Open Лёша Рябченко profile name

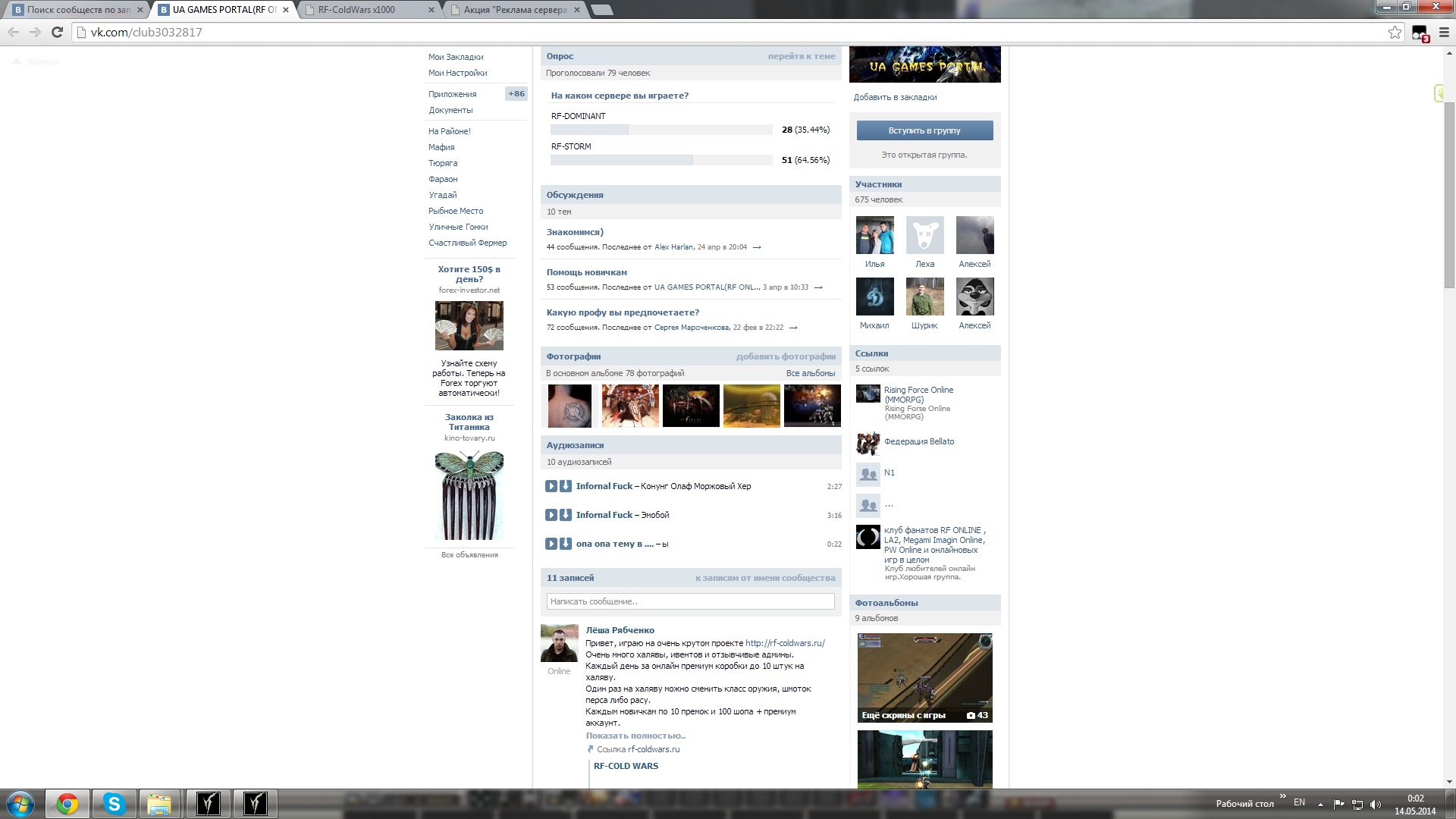click(x=620, y=630)
